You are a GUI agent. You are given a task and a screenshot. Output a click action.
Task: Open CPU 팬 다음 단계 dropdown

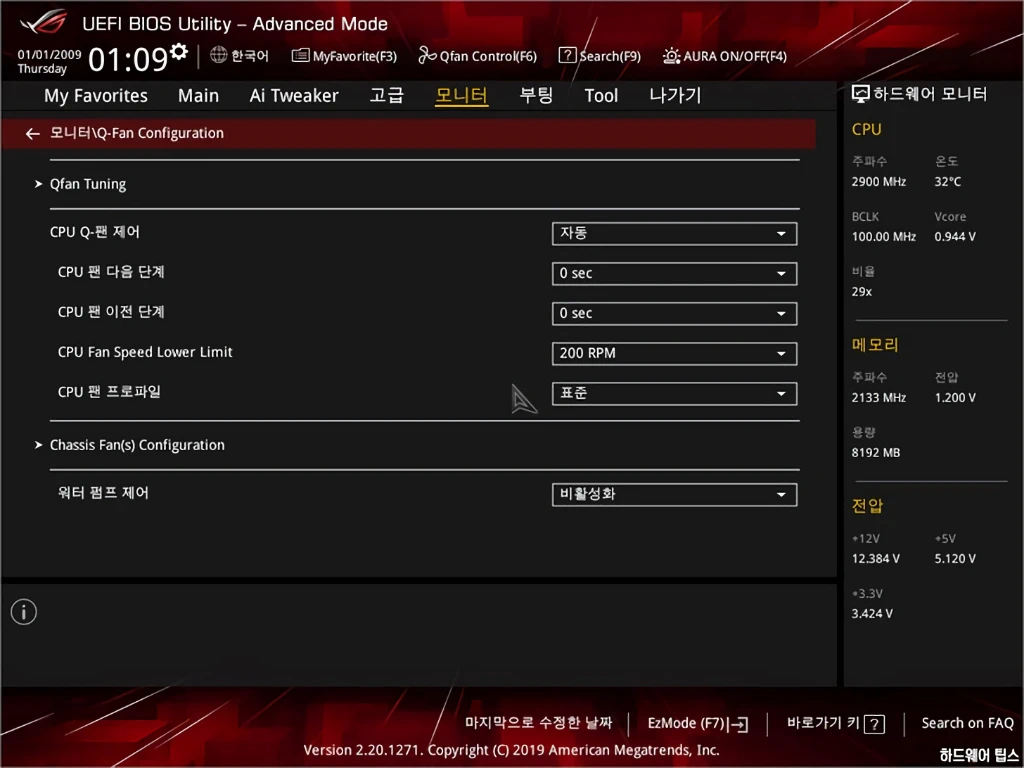tap(675, 274)
